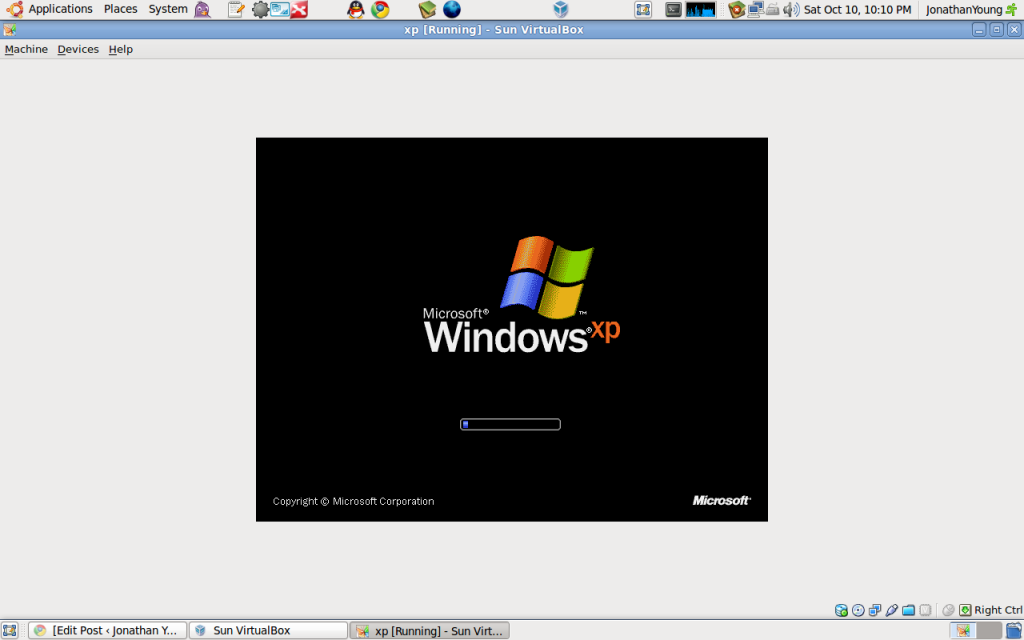Open the network manager tray icon

coord(756,9)
